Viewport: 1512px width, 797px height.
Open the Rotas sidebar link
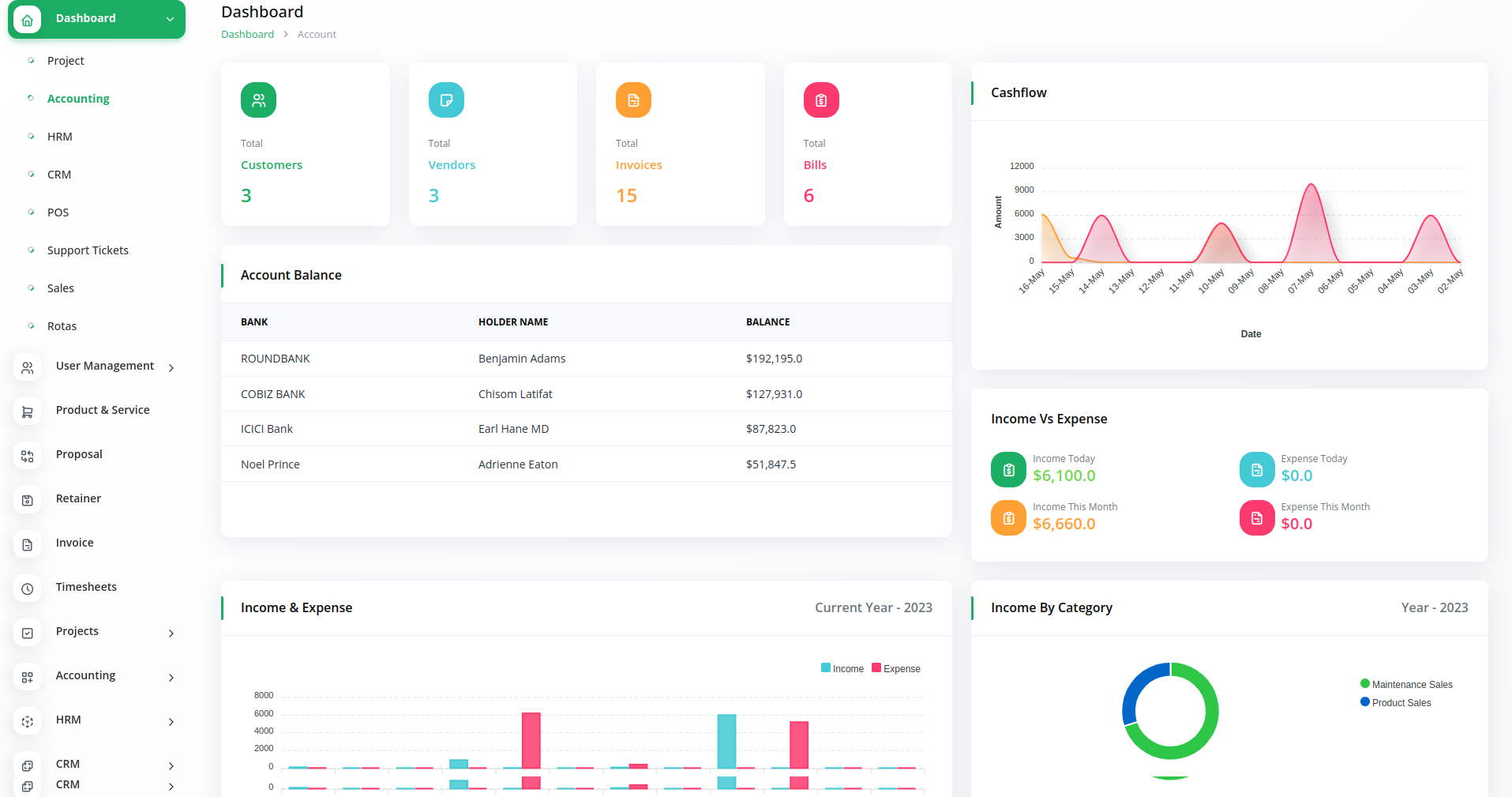(62, 326)
